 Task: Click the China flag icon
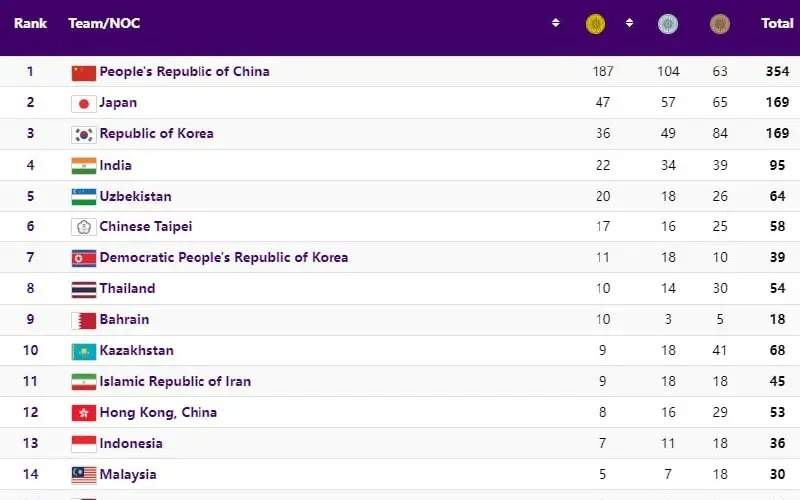[84, 73]
